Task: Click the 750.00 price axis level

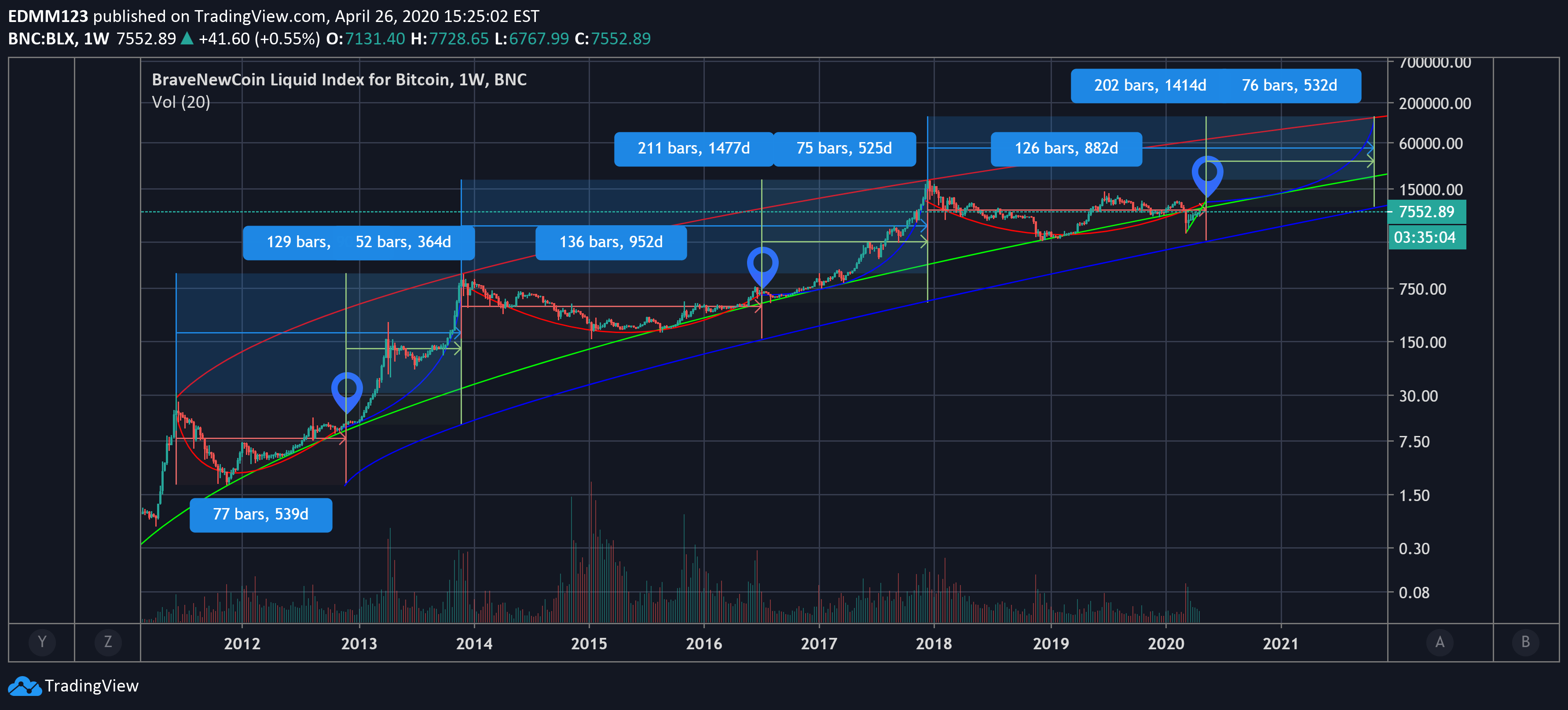Action: (x=1422, y=289)
